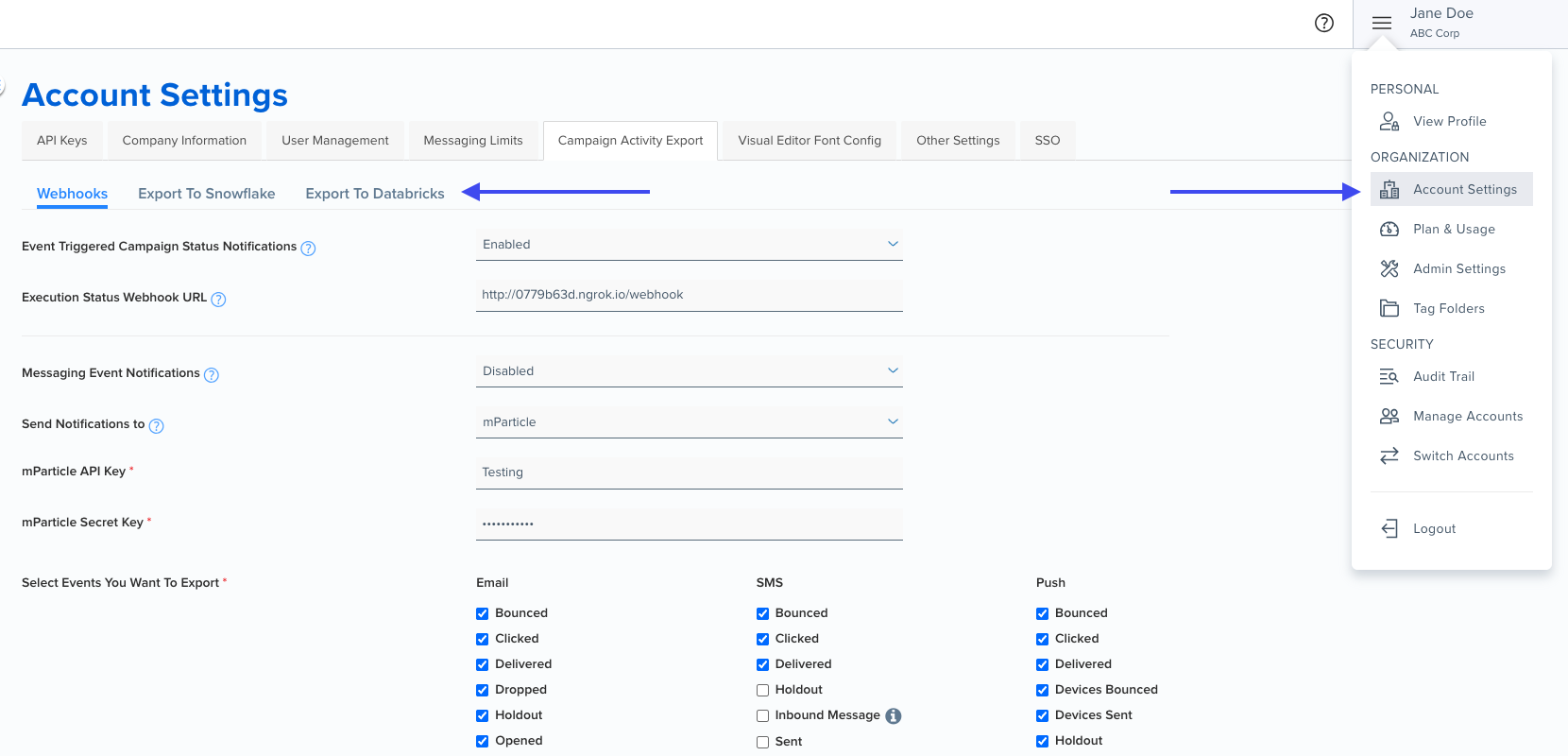Open Audit Trail menu entry
The image size is (1568, 756).
[x=1452, y=376]
